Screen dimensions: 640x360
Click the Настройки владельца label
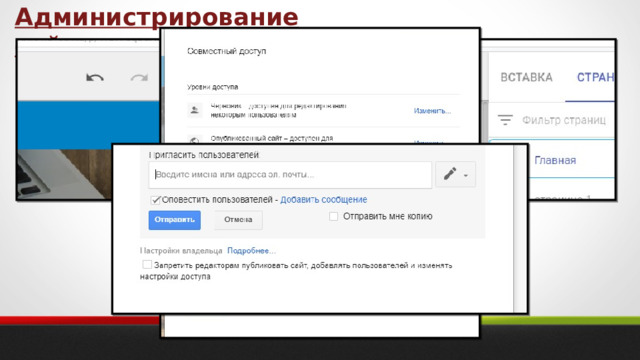tap(181, 251)
